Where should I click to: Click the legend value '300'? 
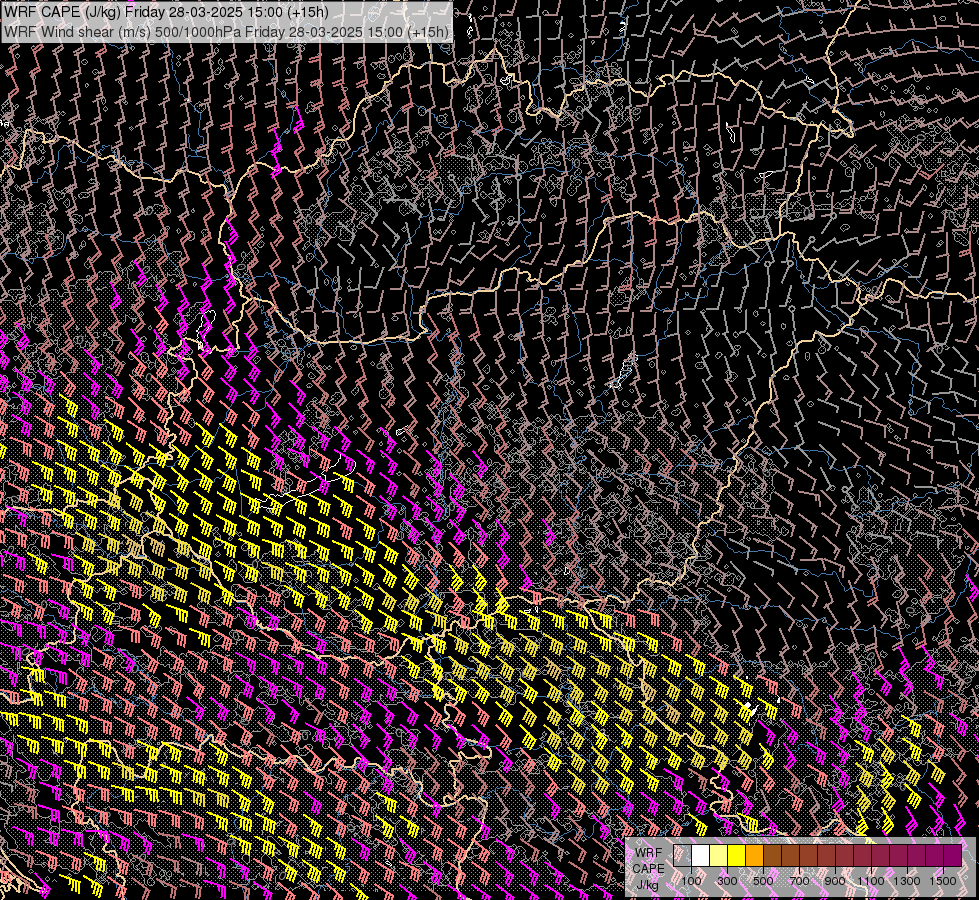727,881
